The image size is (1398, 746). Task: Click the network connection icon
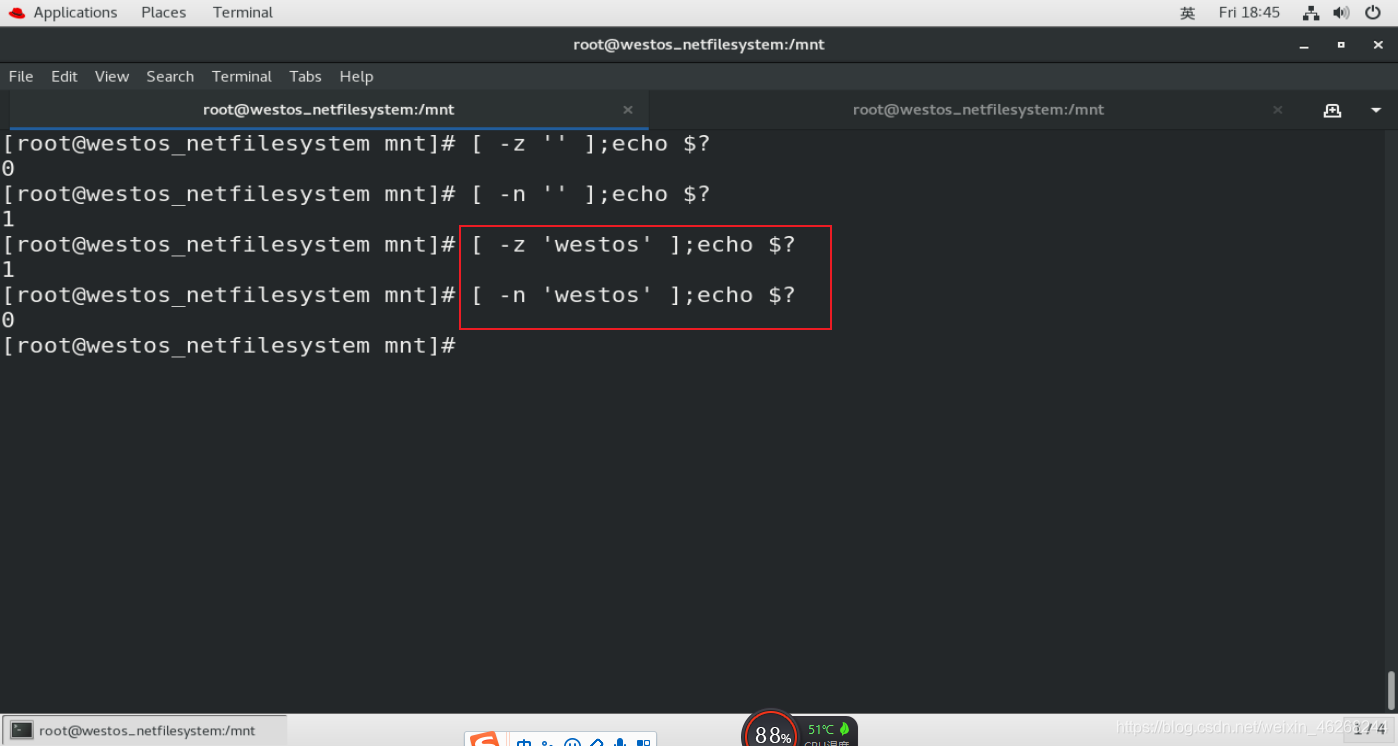(x=1311, y=13)
